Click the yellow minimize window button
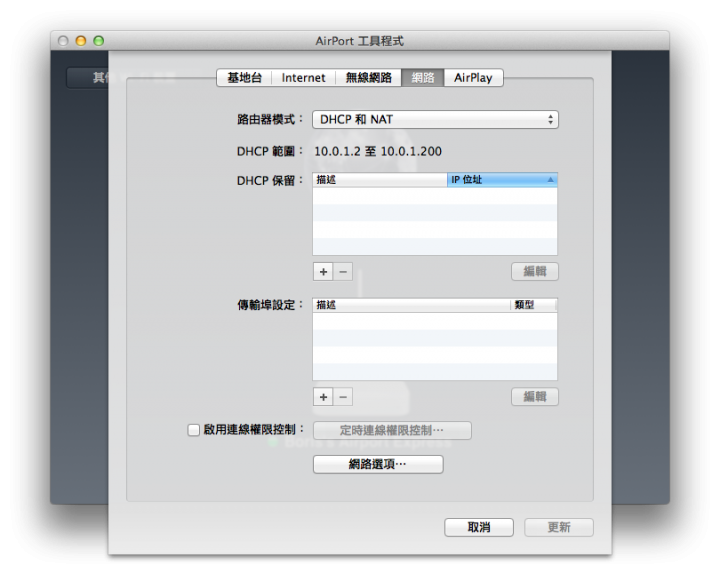 [81, 41]
